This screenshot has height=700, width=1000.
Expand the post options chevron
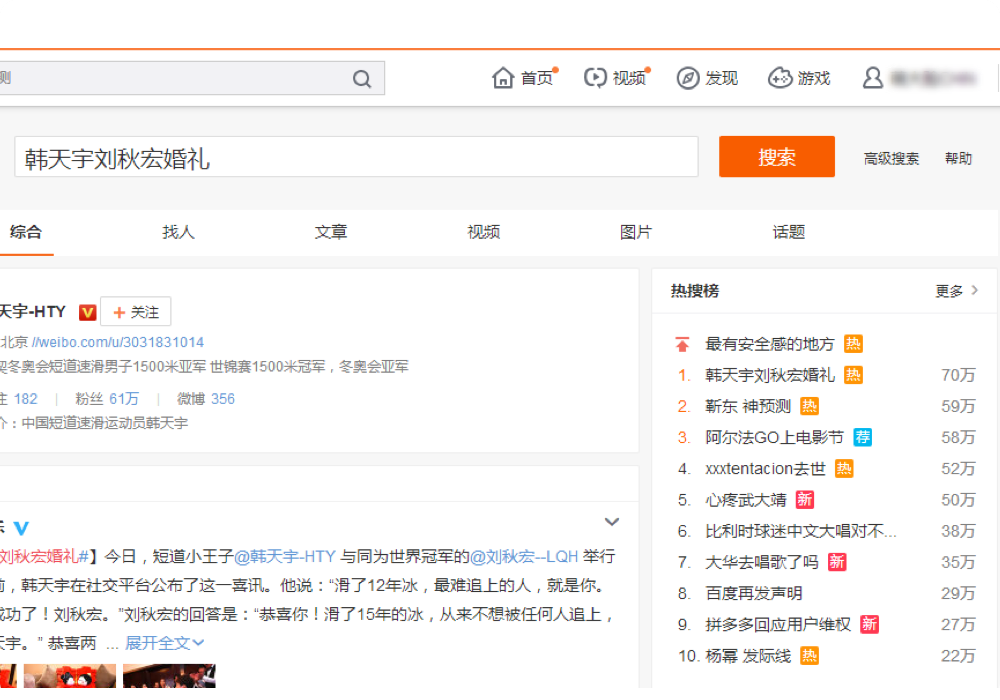pyautogui.click(x=612, y=522)
